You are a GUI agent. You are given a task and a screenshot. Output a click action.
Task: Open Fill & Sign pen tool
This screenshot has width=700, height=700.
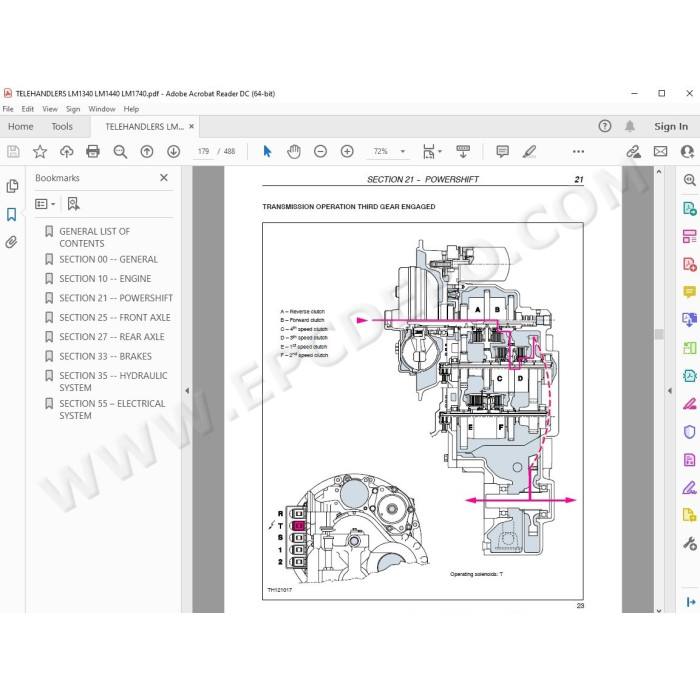689,488
